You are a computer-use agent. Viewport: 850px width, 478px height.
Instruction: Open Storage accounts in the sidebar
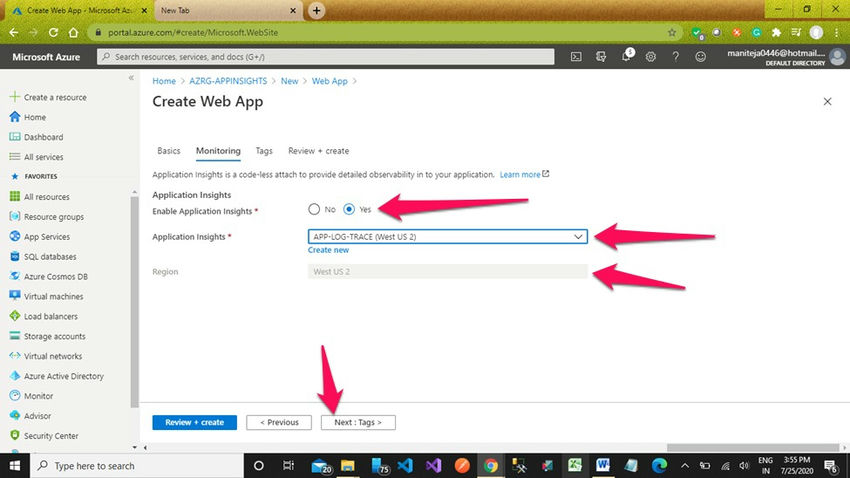54,337
